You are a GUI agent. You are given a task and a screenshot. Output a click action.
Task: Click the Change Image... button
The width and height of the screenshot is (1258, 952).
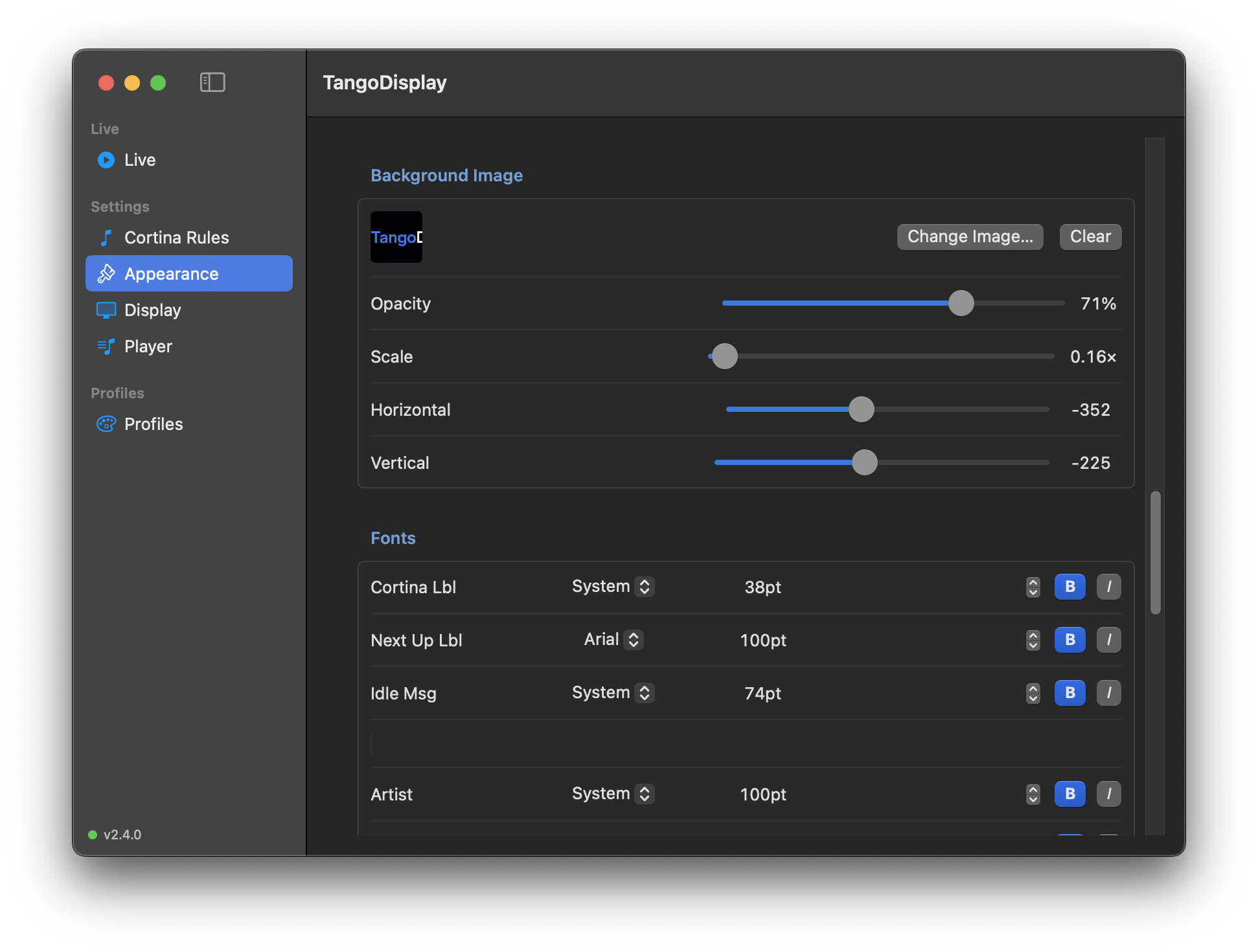[x=970, y=237]
